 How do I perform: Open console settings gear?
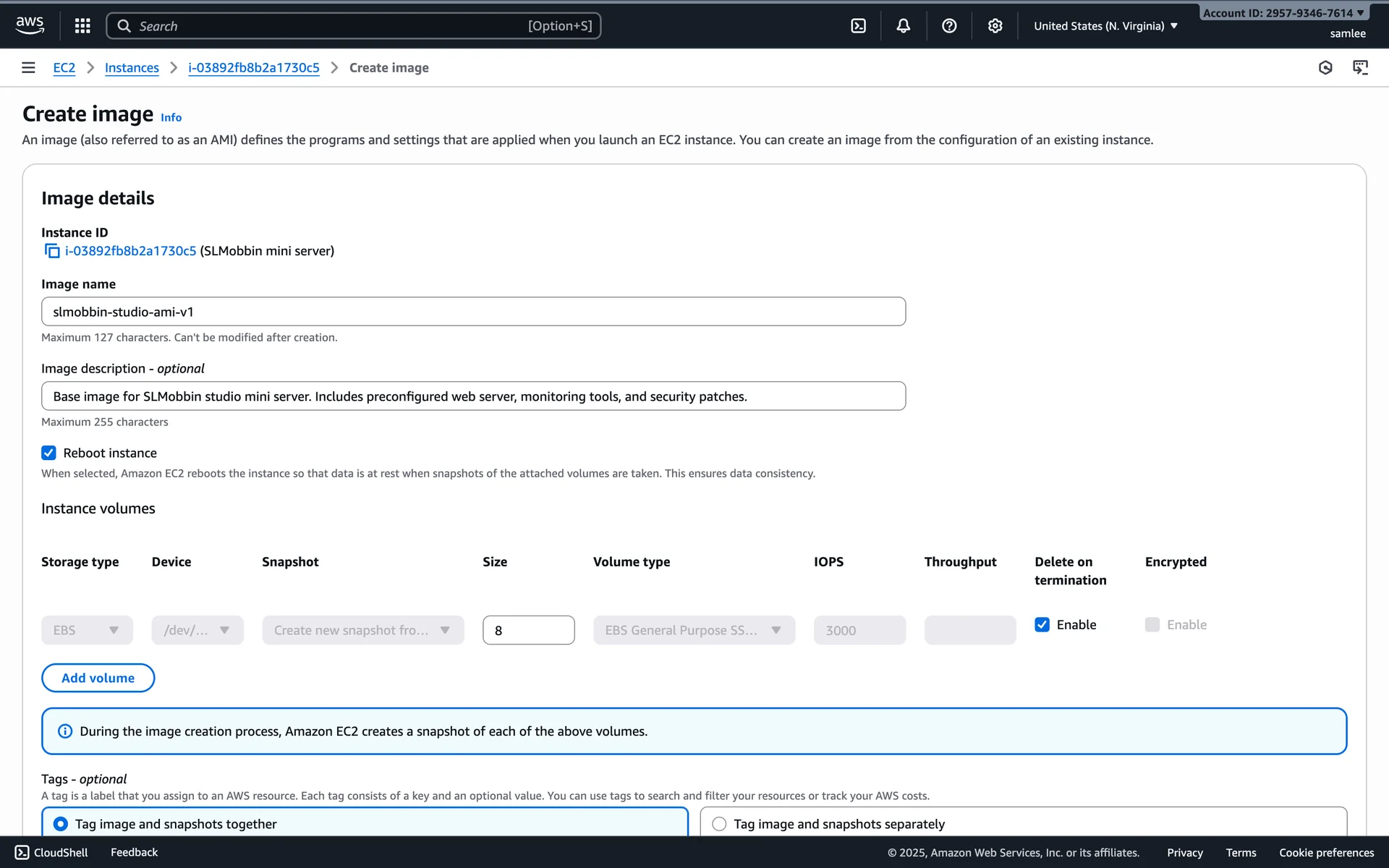995,26
